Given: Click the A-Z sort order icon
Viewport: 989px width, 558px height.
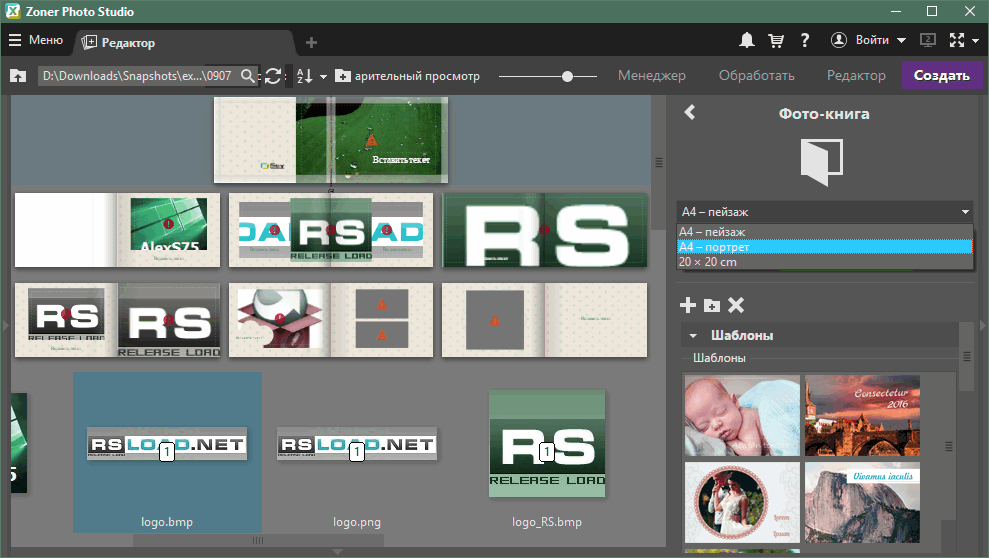Looking at the screenshot, I should [305, 76].
